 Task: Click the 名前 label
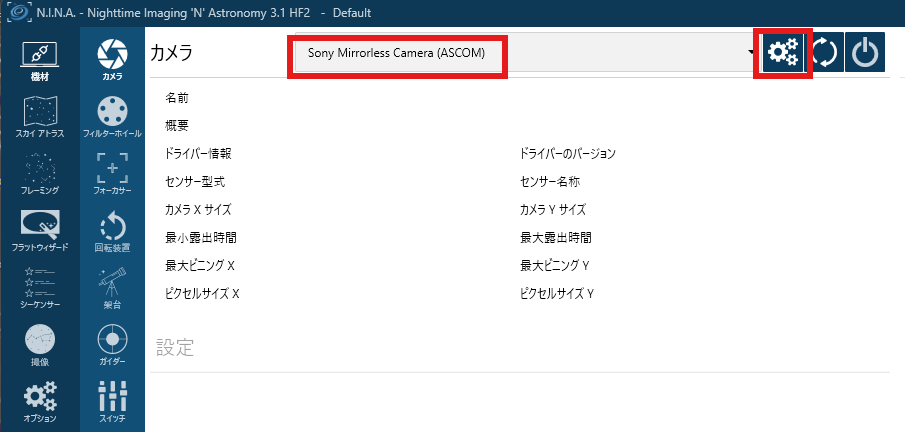coord(177,98)
